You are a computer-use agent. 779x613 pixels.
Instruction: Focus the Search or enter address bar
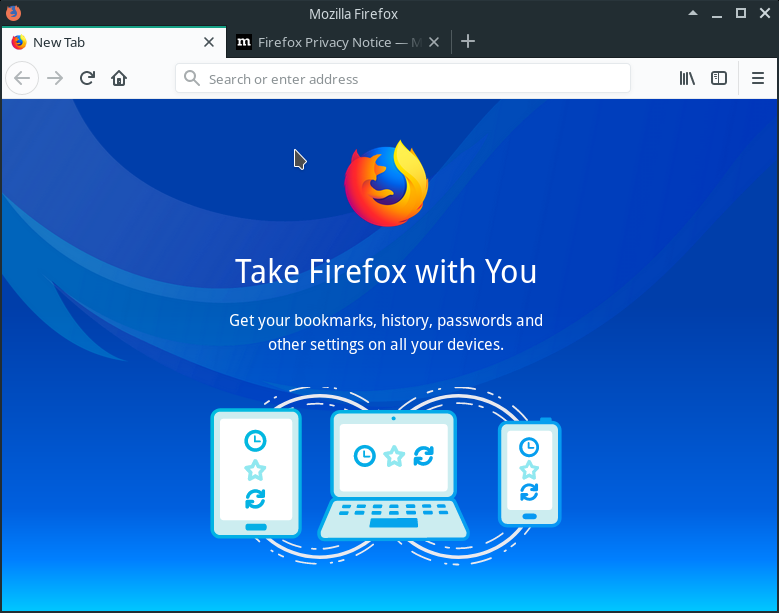tap(403, 78)
